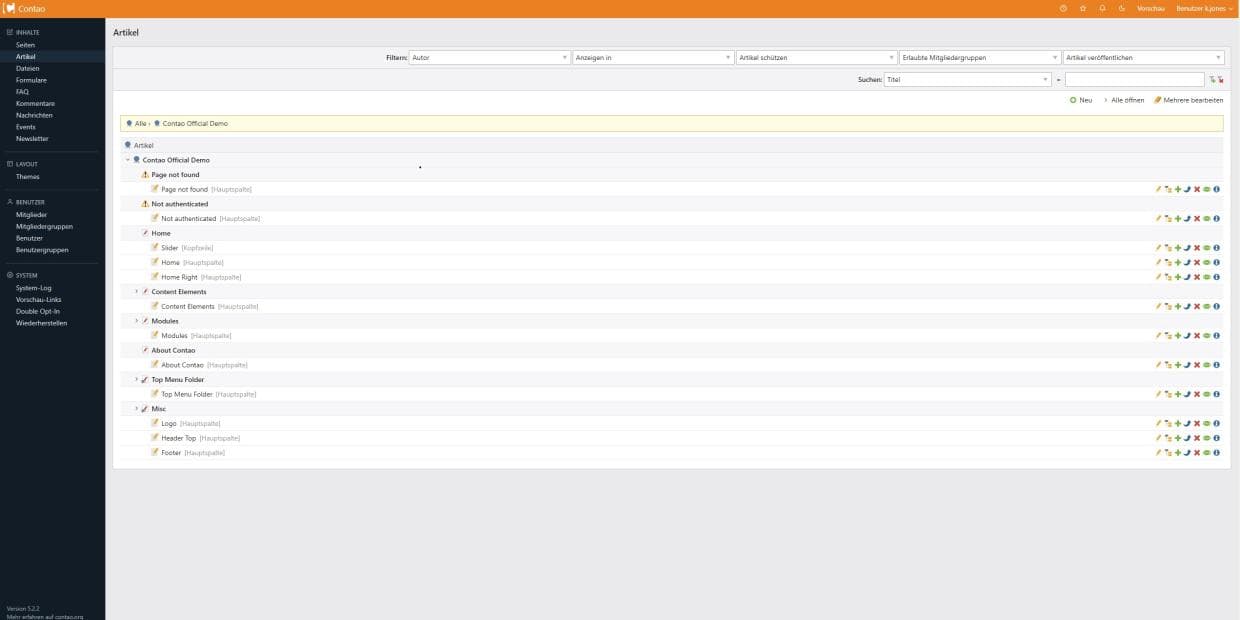Apply the search filter icon
Image resolution: width=1240 pixels, height=620 pixels.
click(1212, 79)
